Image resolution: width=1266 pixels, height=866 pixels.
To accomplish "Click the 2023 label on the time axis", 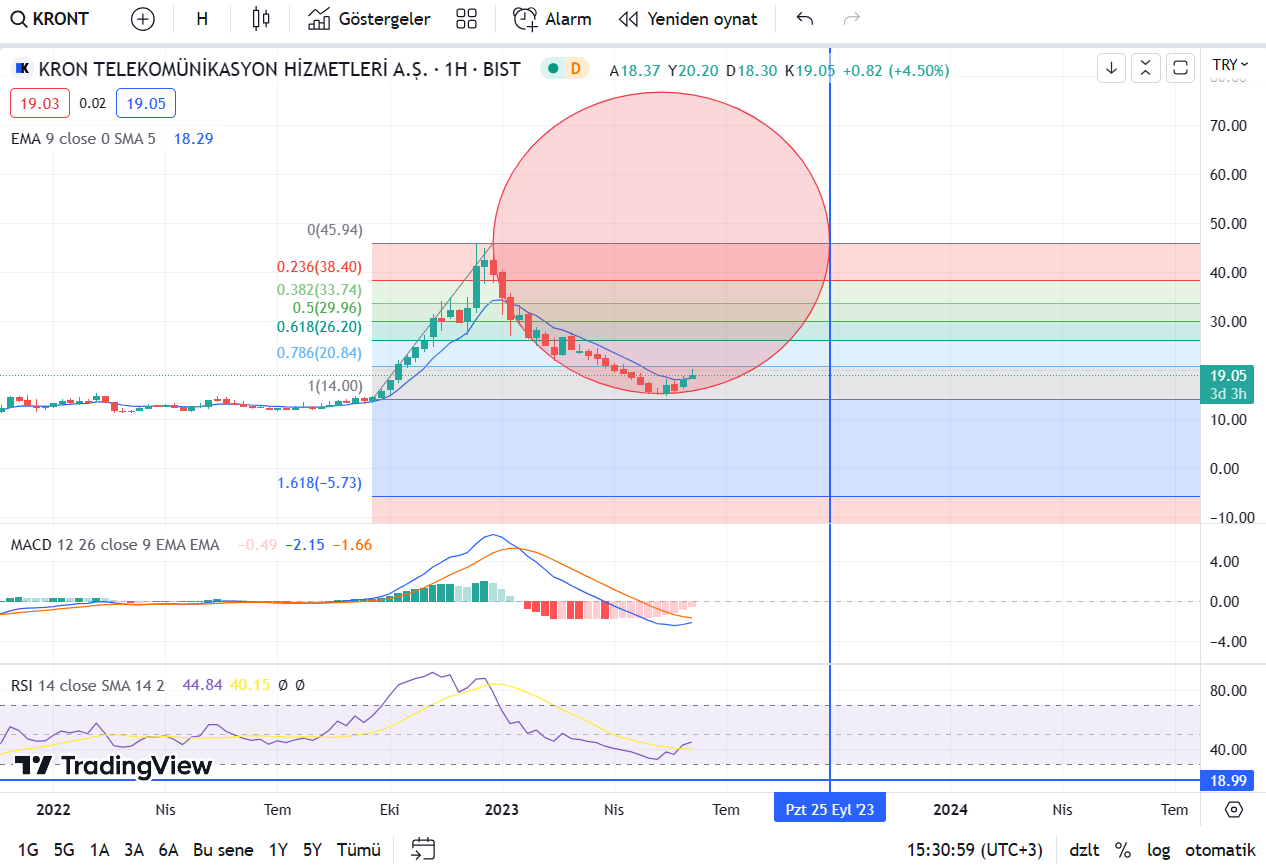I will coord(501,809).
